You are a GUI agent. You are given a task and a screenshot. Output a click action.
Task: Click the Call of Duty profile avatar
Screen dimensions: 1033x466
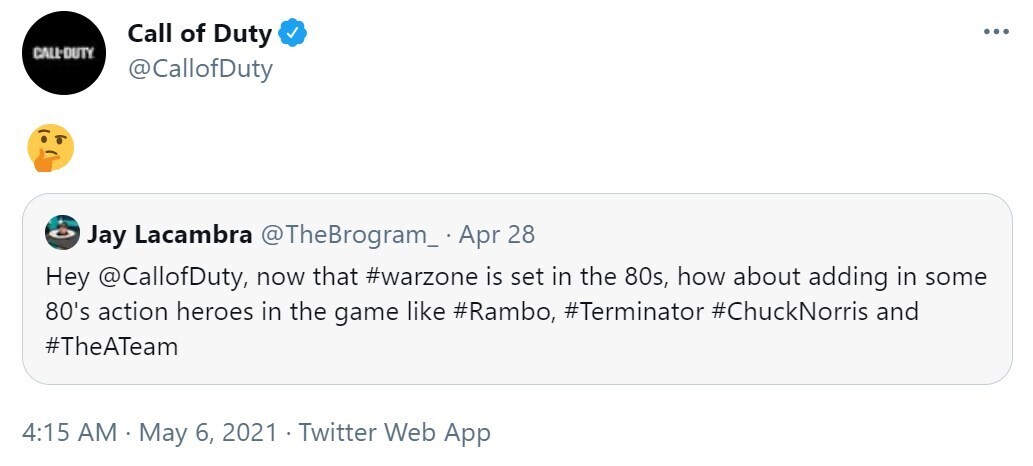[64, 53]
